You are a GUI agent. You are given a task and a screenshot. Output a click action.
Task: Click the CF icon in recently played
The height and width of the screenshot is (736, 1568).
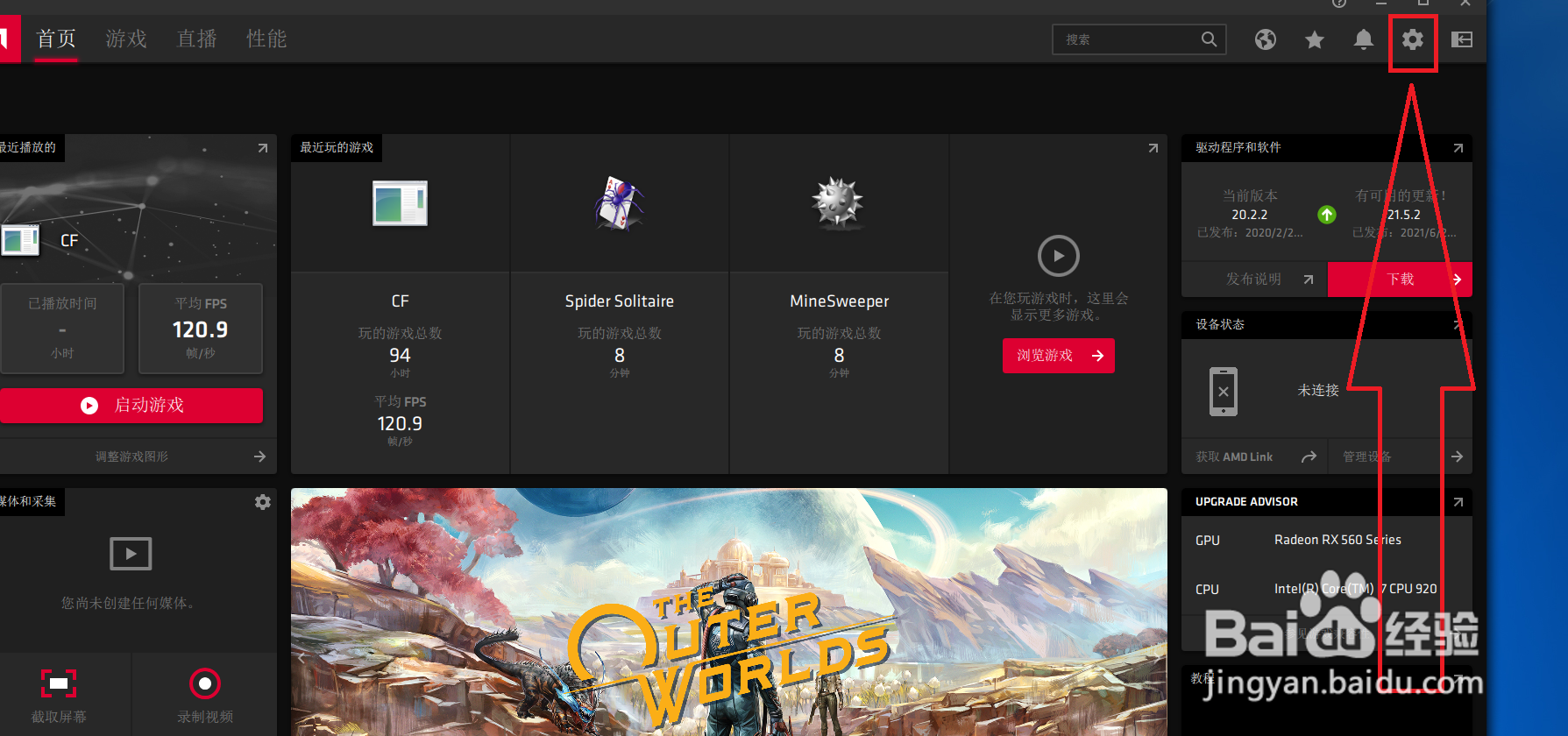pos(20,240)
